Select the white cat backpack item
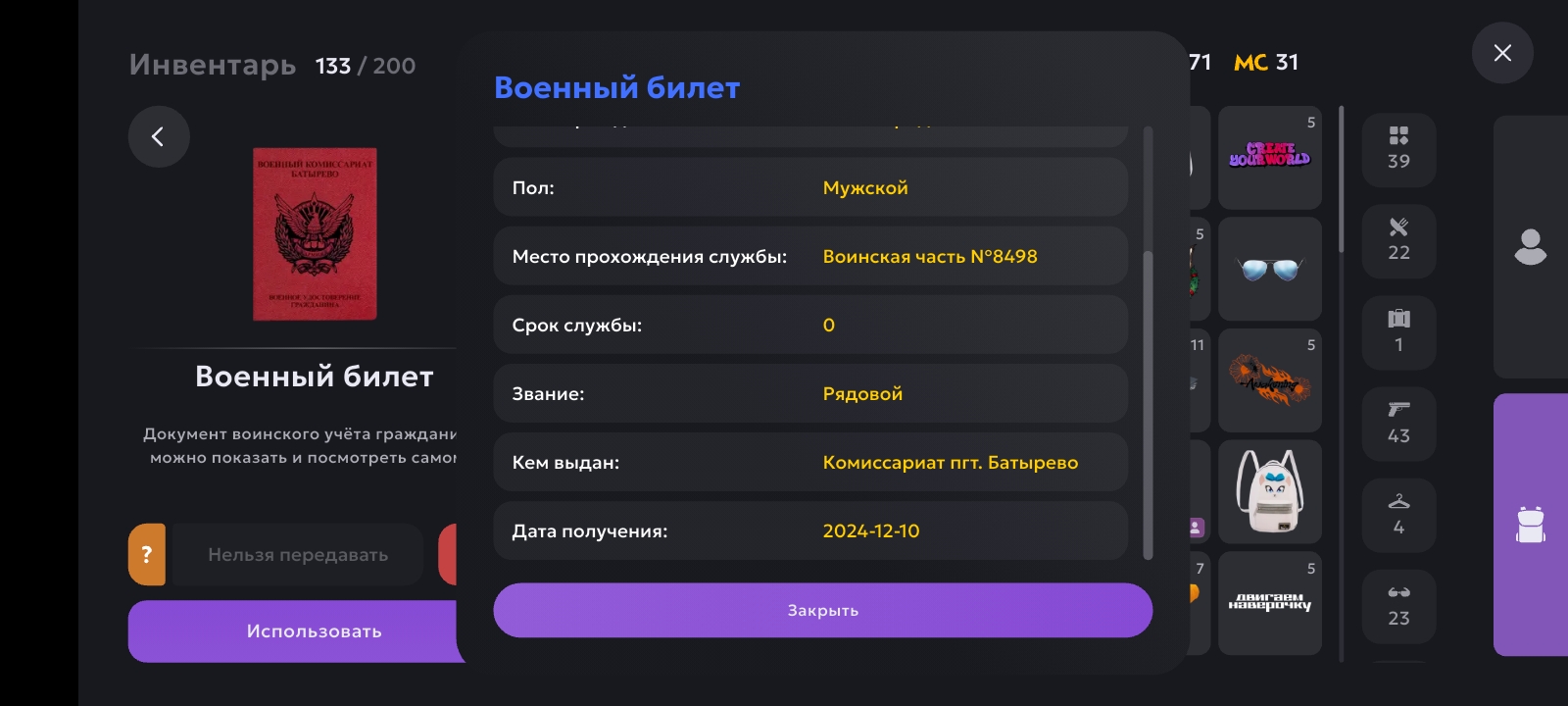The width and height of the screenshot is (1568, 706). tap(1270, 491)
